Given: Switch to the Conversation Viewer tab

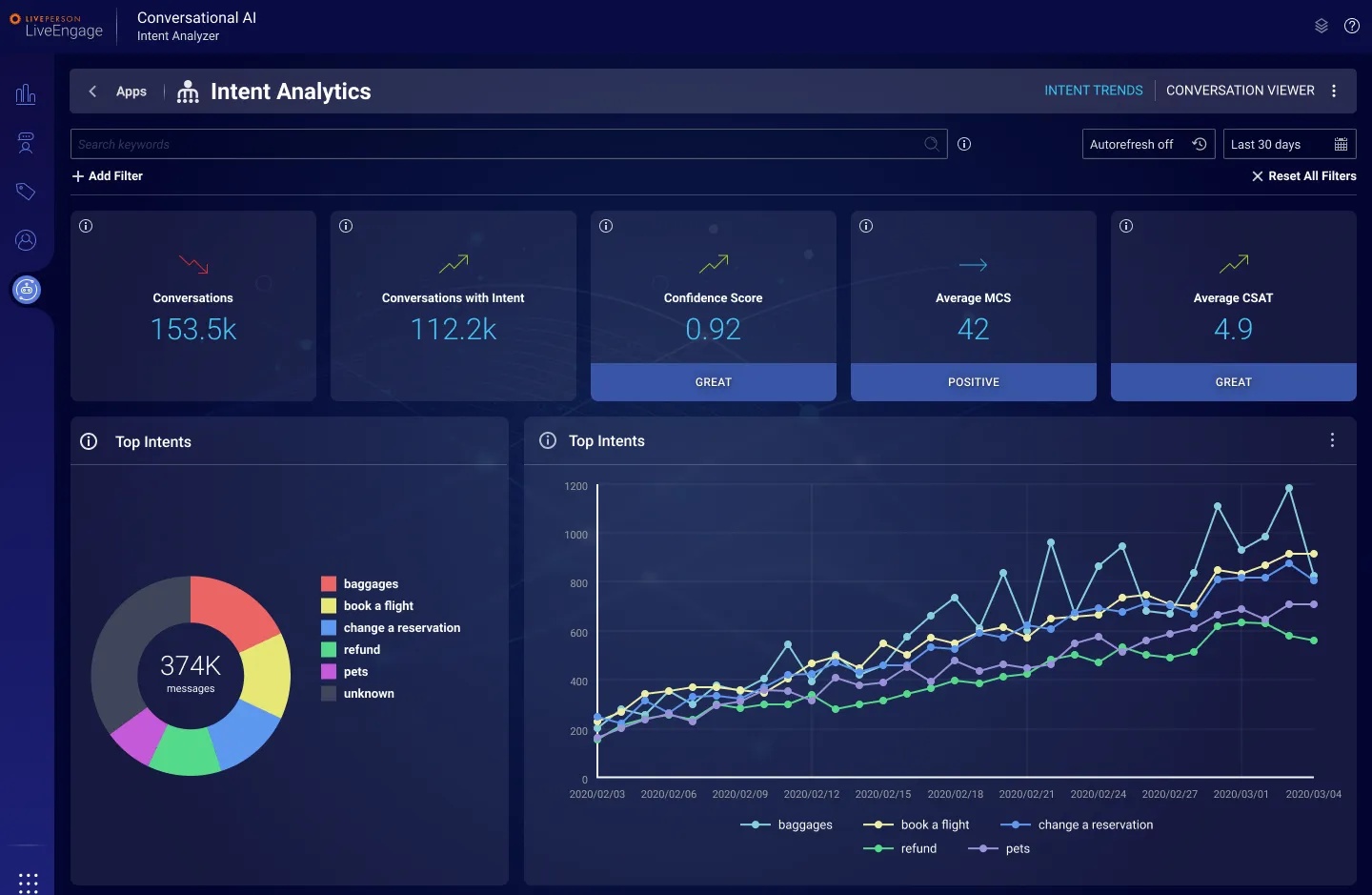Looking at the screenshot, I should click(1240, 91).
